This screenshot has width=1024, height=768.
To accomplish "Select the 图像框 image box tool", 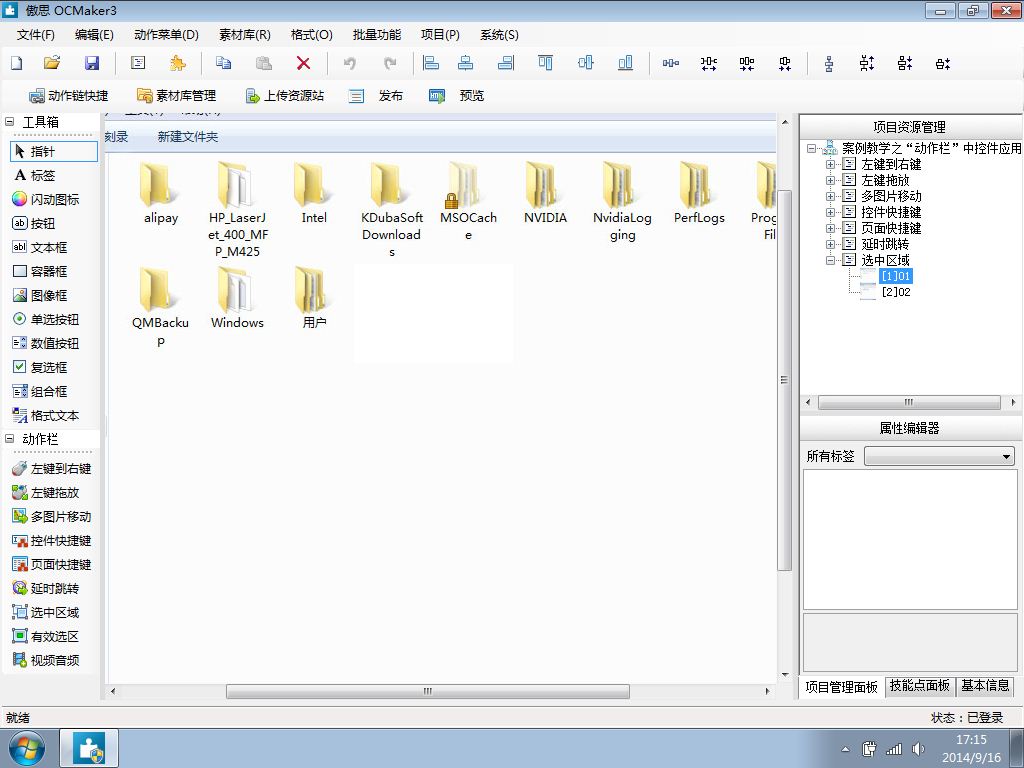I will tap(40, 296).
